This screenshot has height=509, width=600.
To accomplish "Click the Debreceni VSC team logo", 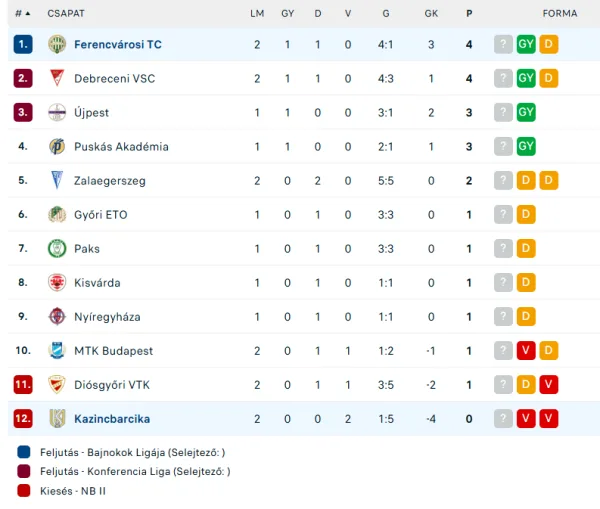I will pyautogui.click(x=57, y=78).
